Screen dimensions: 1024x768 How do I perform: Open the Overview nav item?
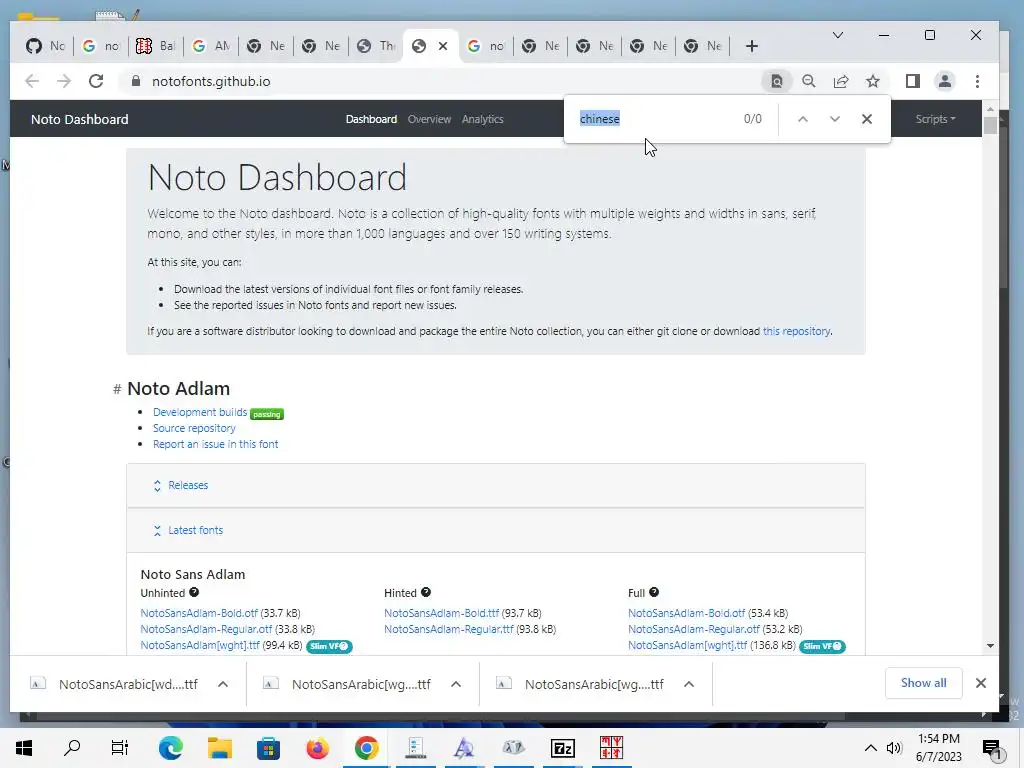click(x=429, y=119)
